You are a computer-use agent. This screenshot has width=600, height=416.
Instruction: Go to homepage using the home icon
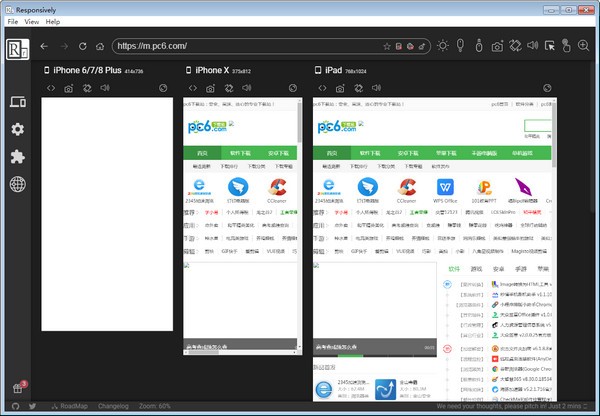[101, 46]
